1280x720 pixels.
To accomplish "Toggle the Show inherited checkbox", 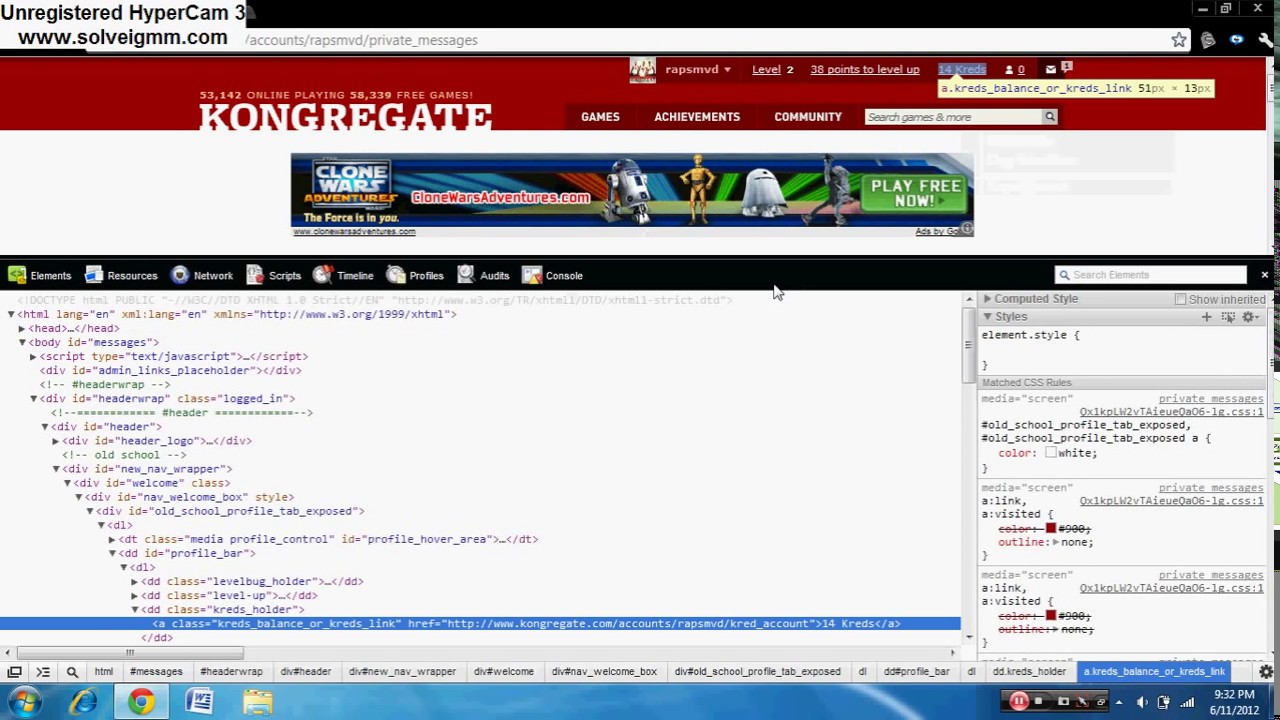I will click(x=1181, y=299).
